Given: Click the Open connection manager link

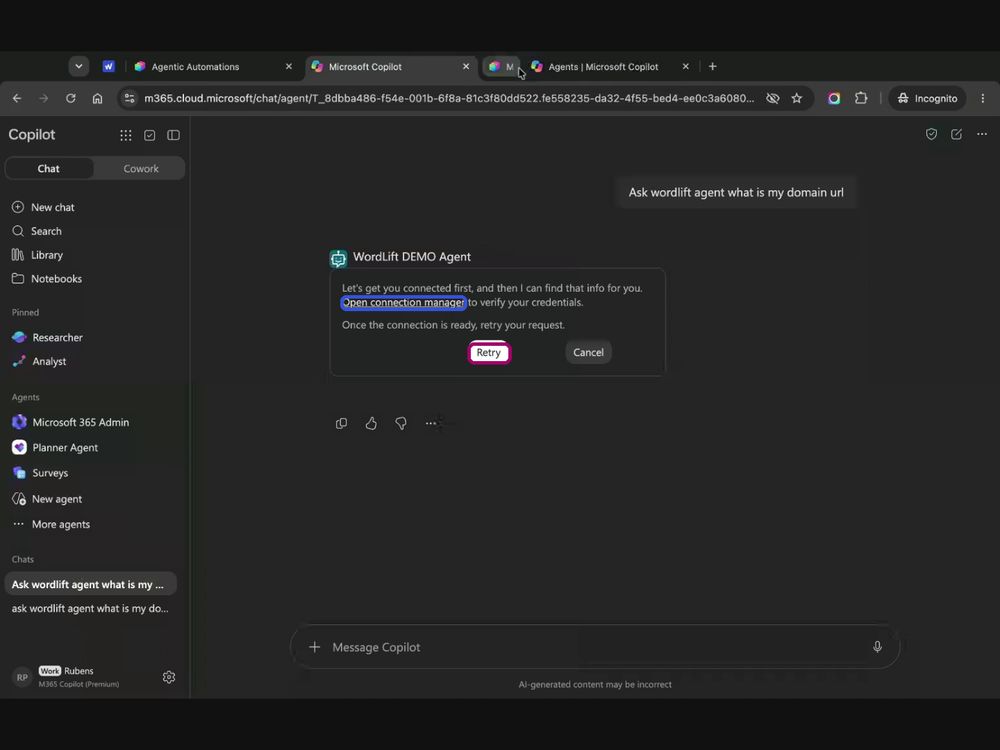Looking at the screenshot, I should (x=404, y=302).
